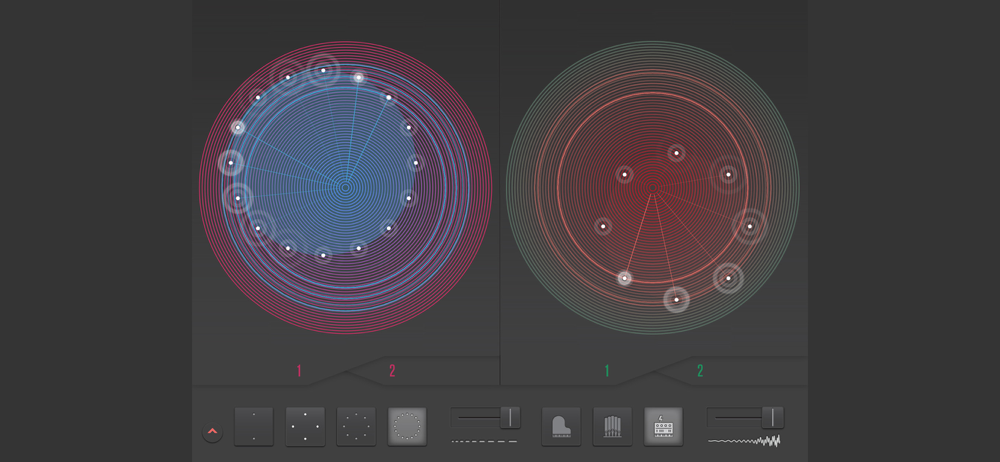Switch to red tab 1 under left circle
The width and height of the screenshot is (1000, 462).
click(x=298, y=371)
